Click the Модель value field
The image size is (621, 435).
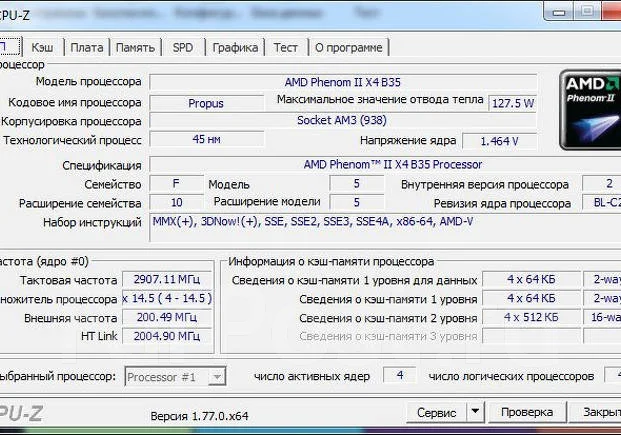[356, 184]
